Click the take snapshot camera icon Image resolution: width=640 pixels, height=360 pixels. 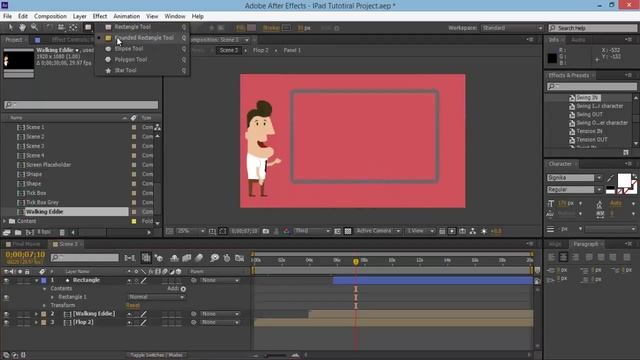point(266,231)
